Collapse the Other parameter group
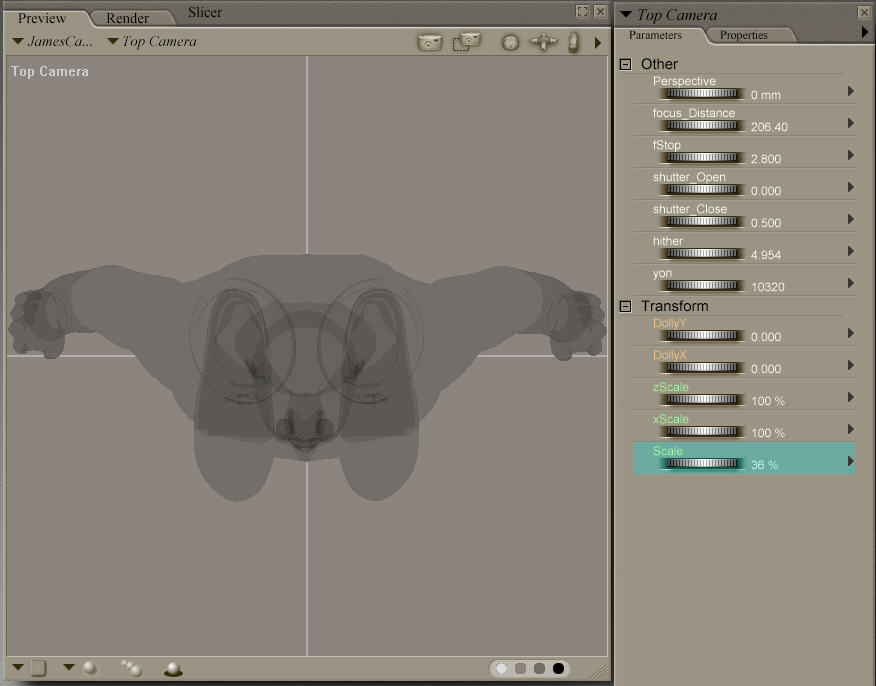876x686 pixels. coord(626,64)
